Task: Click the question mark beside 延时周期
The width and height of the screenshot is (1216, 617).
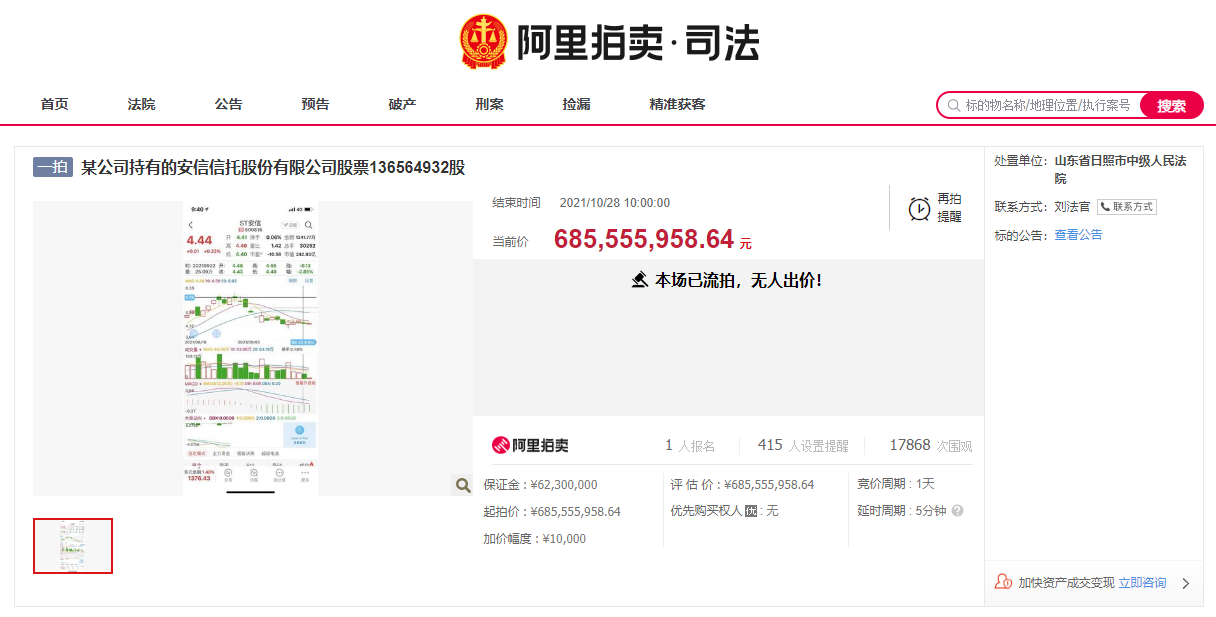Action: [957, 511]
